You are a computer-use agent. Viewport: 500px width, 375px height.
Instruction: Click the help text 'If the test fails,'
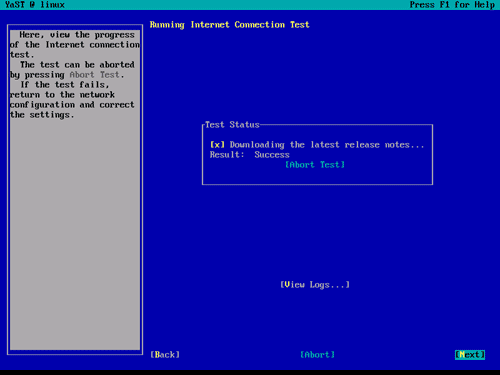point(65,85)
